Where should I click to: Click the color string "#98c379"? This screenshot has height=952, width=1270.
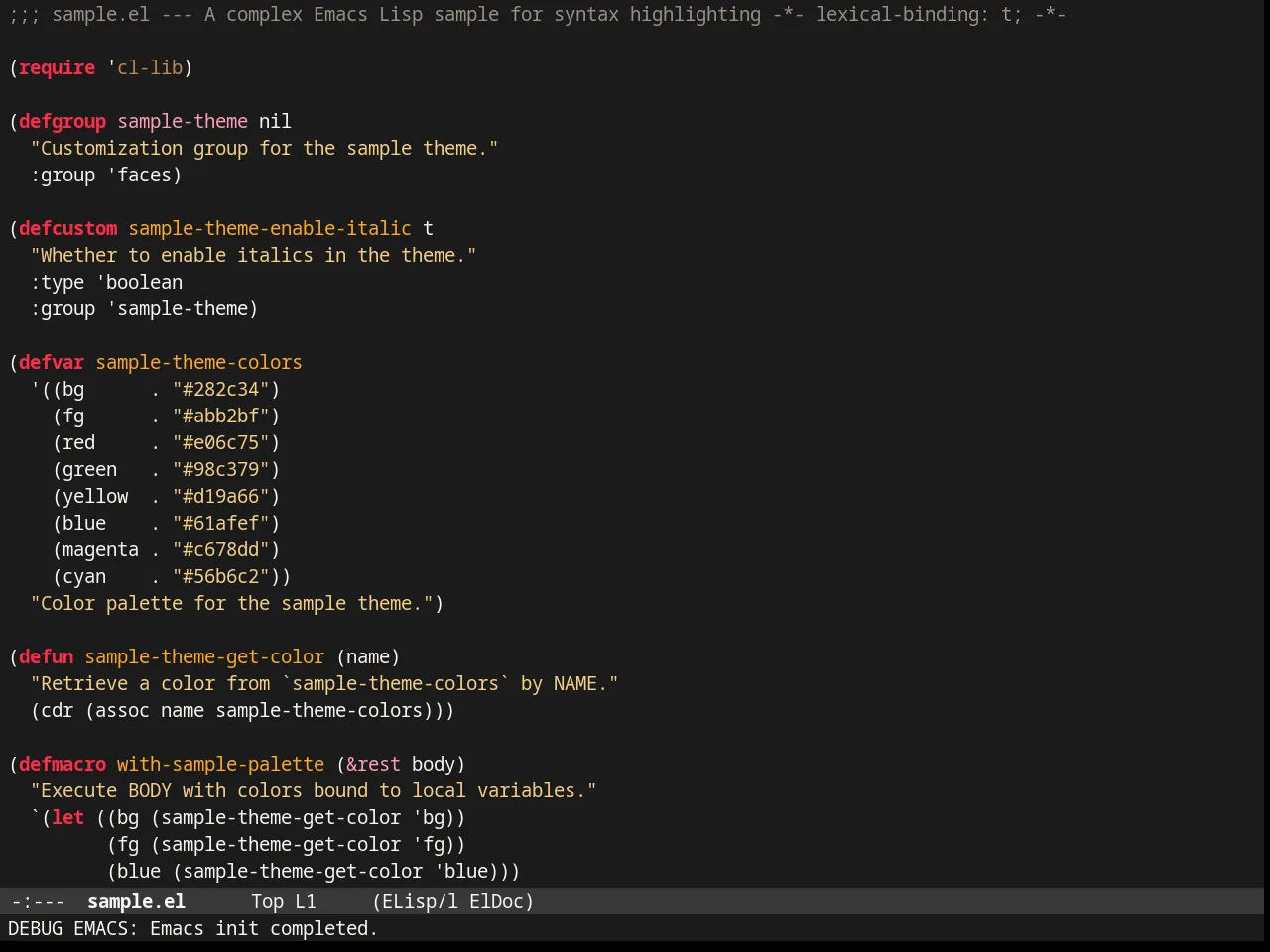click(221, 469)
